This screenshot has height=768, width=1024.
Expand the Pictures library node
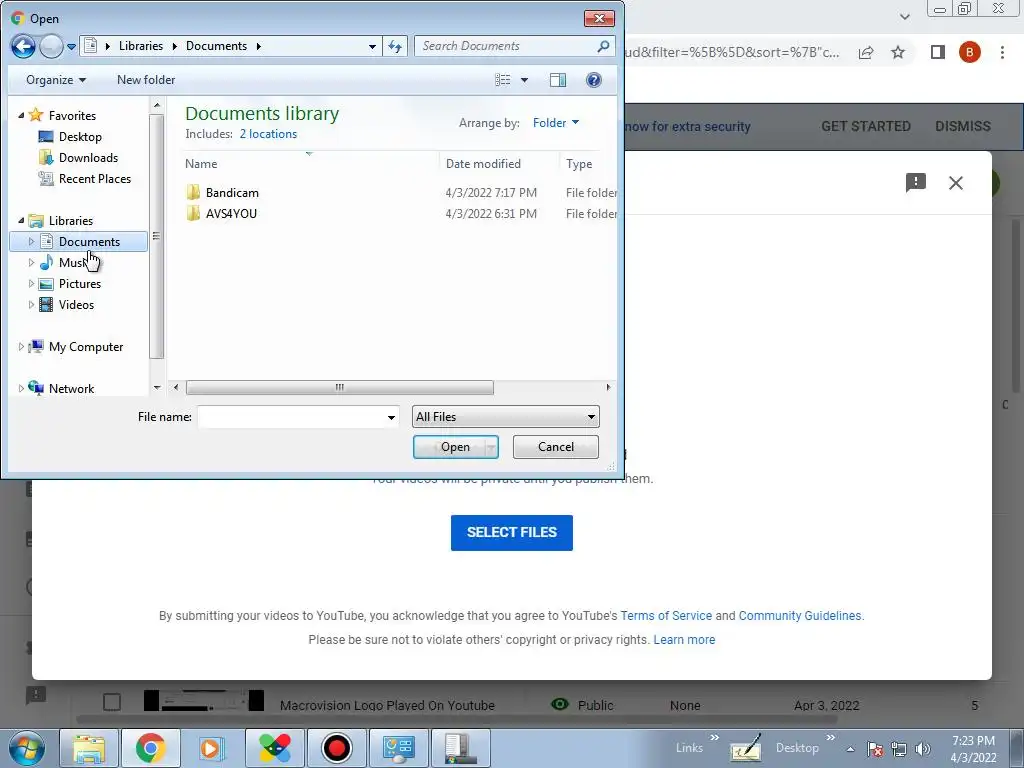click(x=31, y=283)
